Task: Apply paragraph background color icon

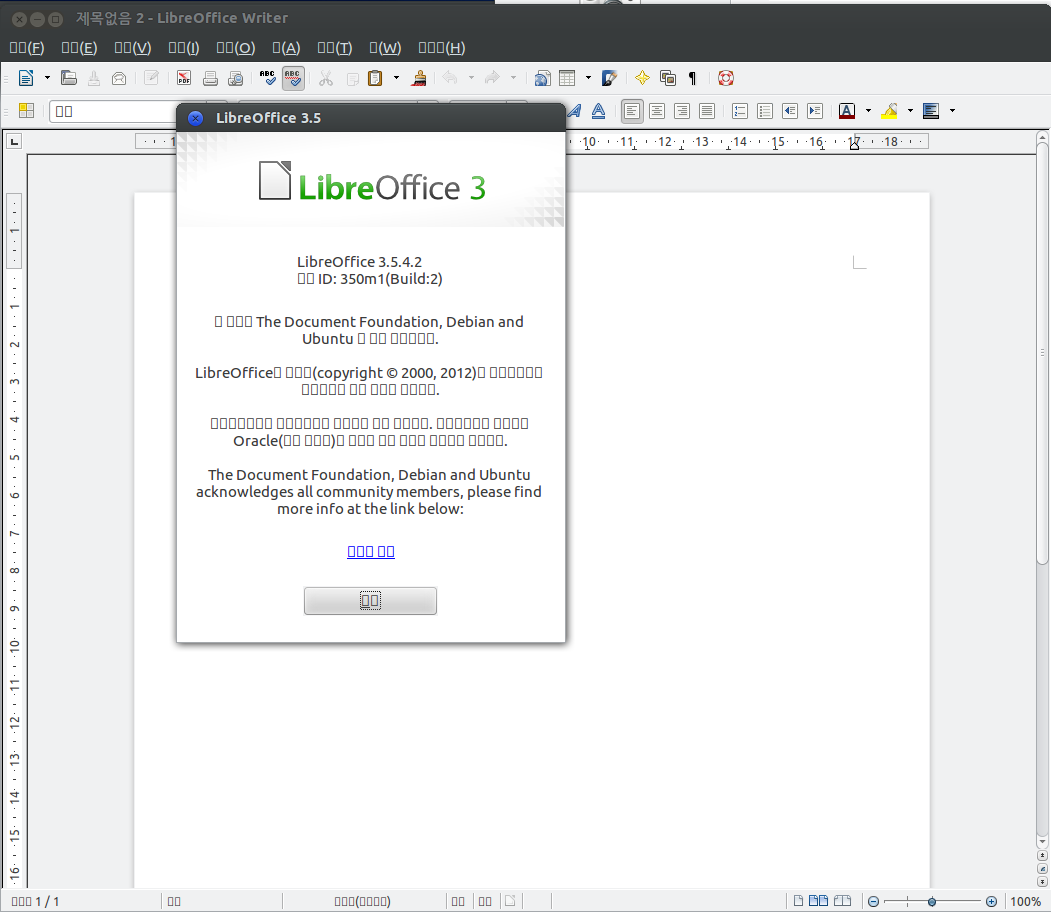Action: [931, 111]
